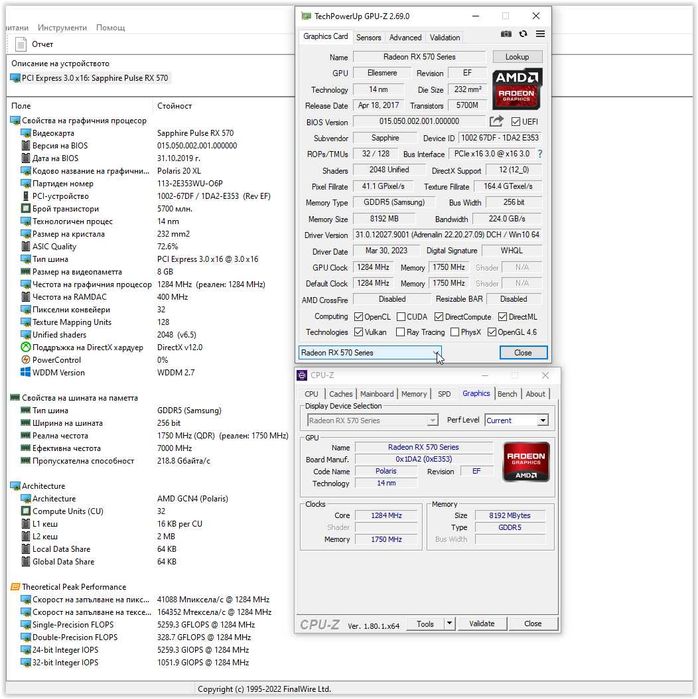The image size is (698, 699).
Task: Switch to the CPU-Z Bench tab
Action: coord(507,394)
